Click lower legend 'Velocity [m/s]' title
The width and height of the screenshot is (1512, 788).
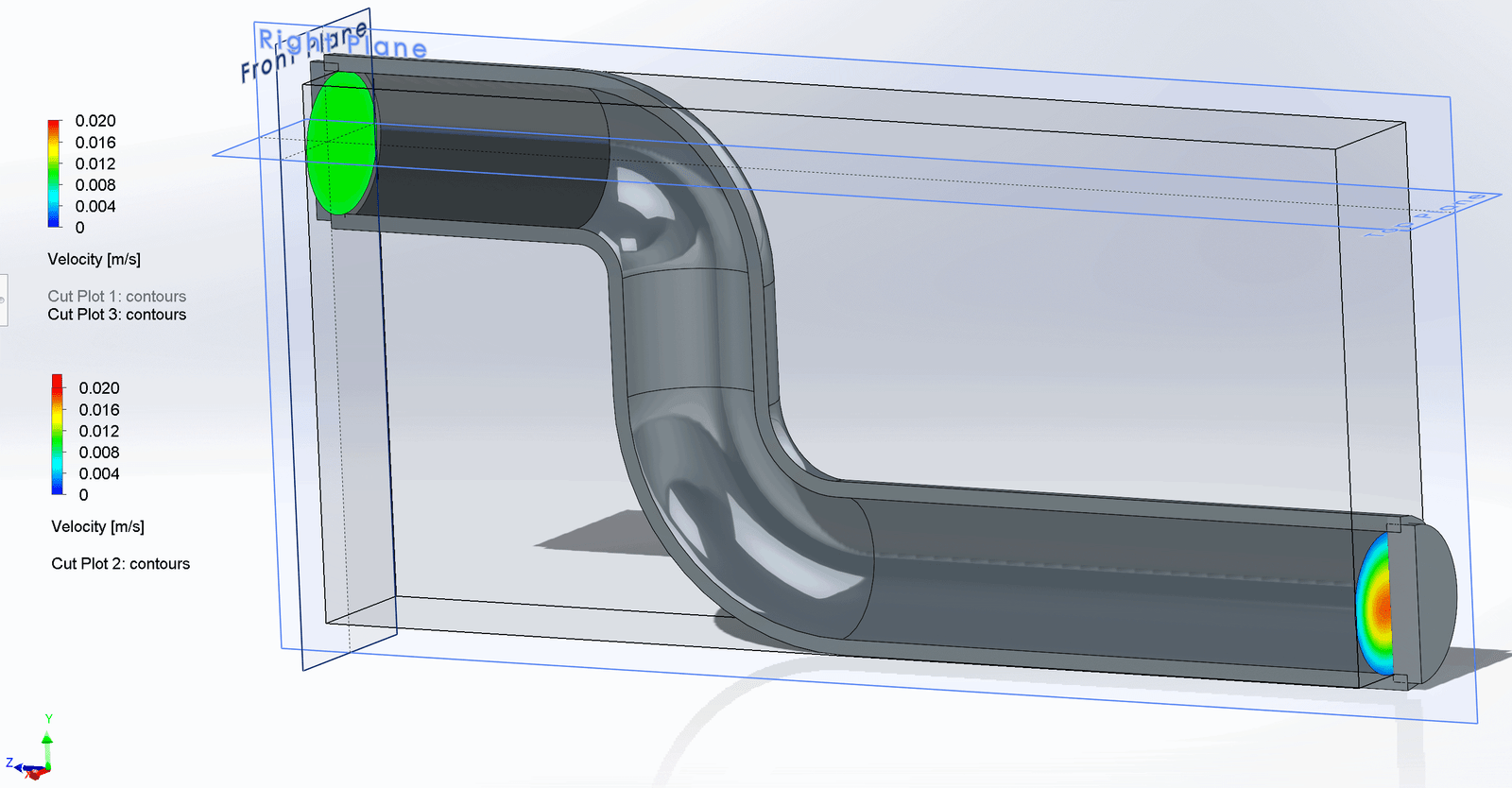(x=98, y=526)
